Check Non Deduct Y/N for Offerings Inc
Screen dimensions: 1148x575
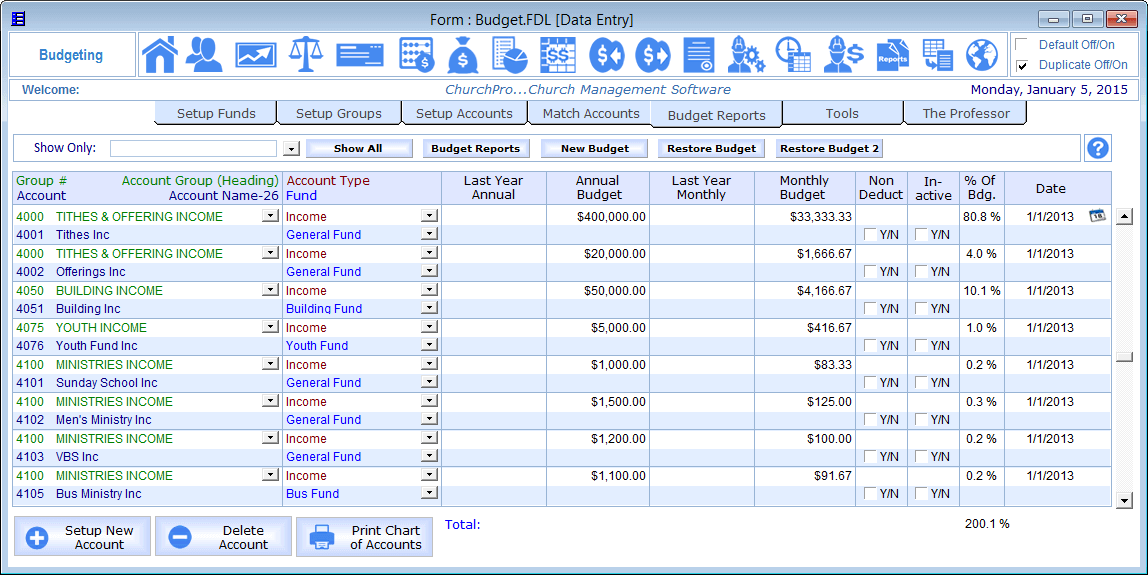click(870, 271)
